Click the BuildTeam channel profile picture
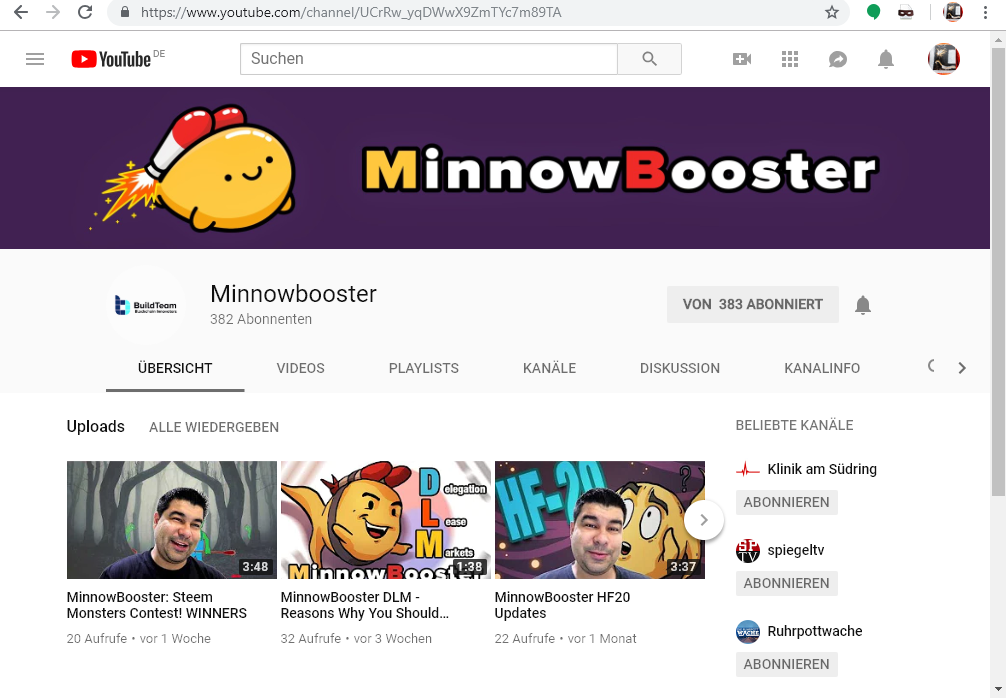The image size is (1006, 698). click(x=146, y=305)
